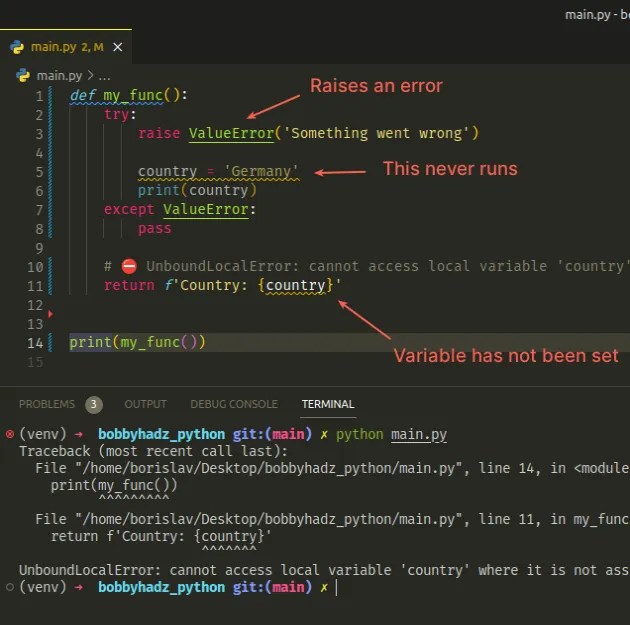Click the 'Germany' string on line 5
Screen dimensions: 630x625
pos(261,172)
